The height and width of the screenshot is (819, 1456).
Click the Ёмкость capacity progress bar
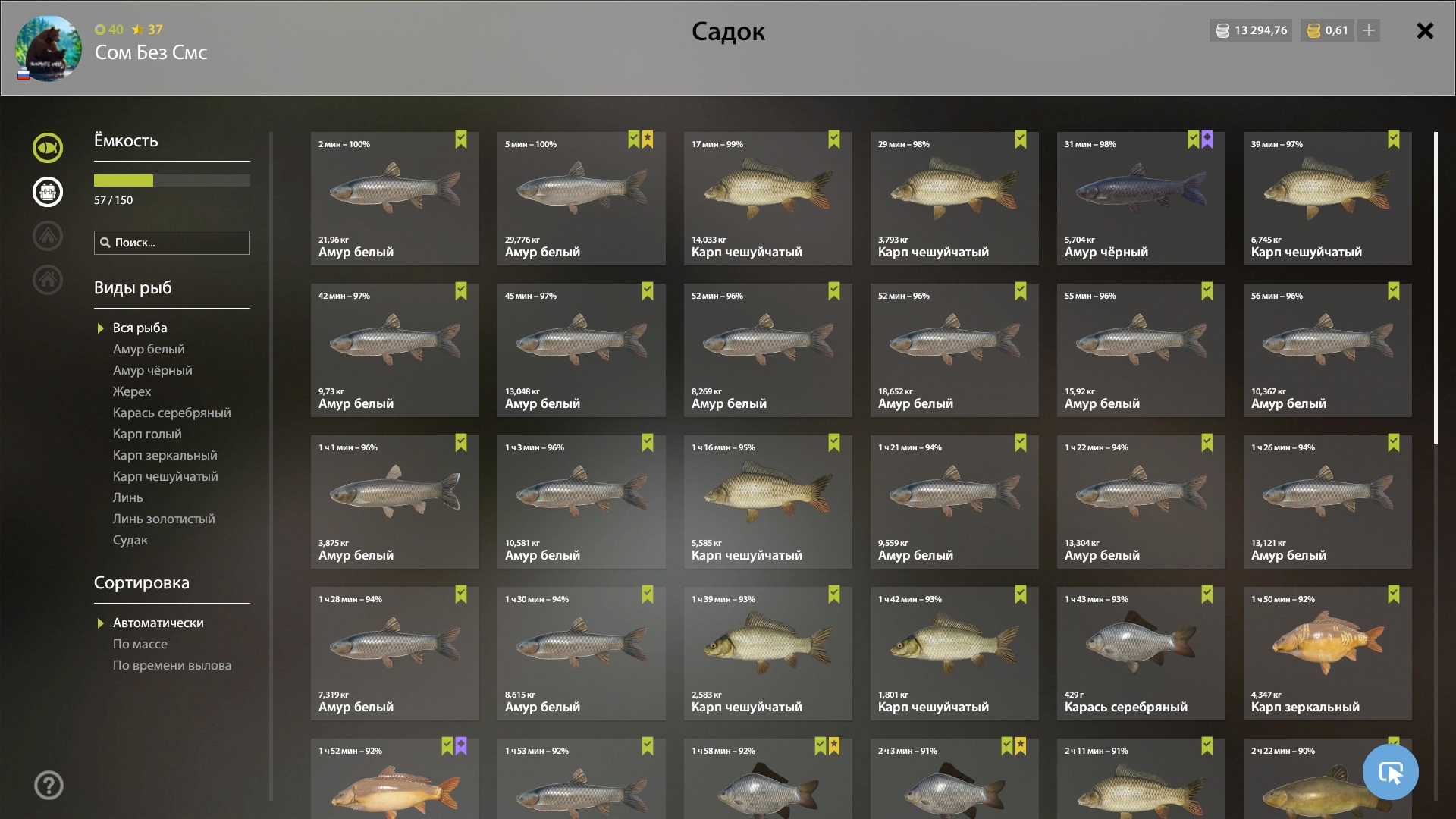point(172,180)
